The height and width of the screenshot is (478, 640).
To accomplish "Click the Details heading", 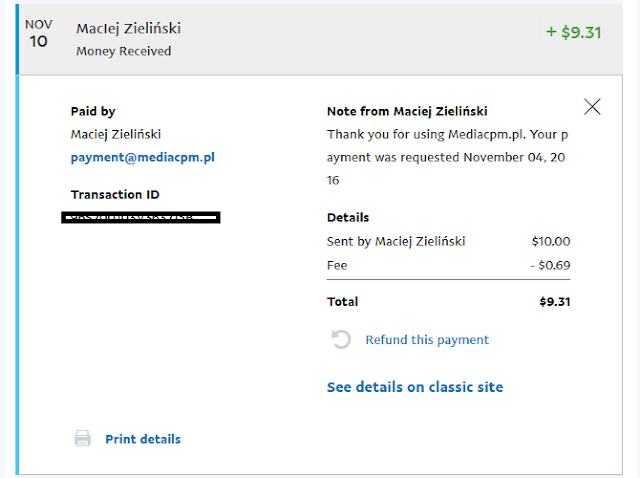I will click(348, 217).
